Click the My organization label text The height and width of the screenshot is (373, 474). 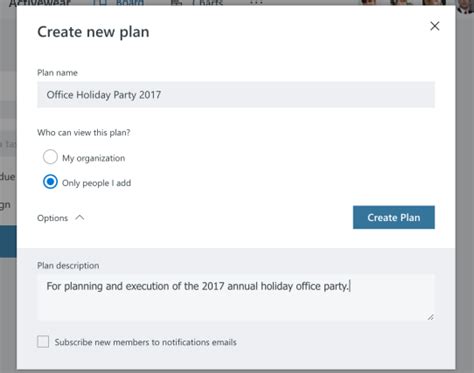pyautogui.click(x=94, y=158)
